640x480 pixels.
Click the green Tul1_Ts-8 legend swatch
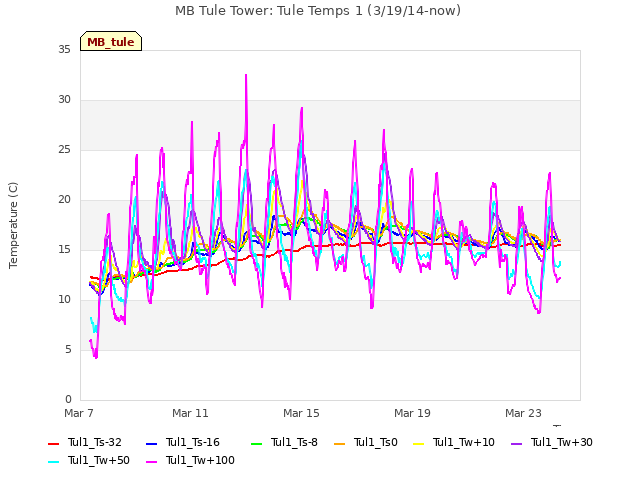[256, 444]
